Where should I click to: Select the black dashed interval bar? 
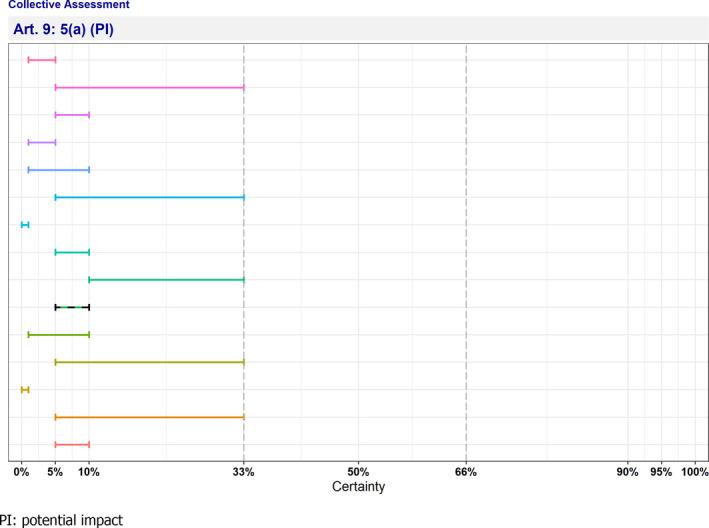[x=72, y=307]
